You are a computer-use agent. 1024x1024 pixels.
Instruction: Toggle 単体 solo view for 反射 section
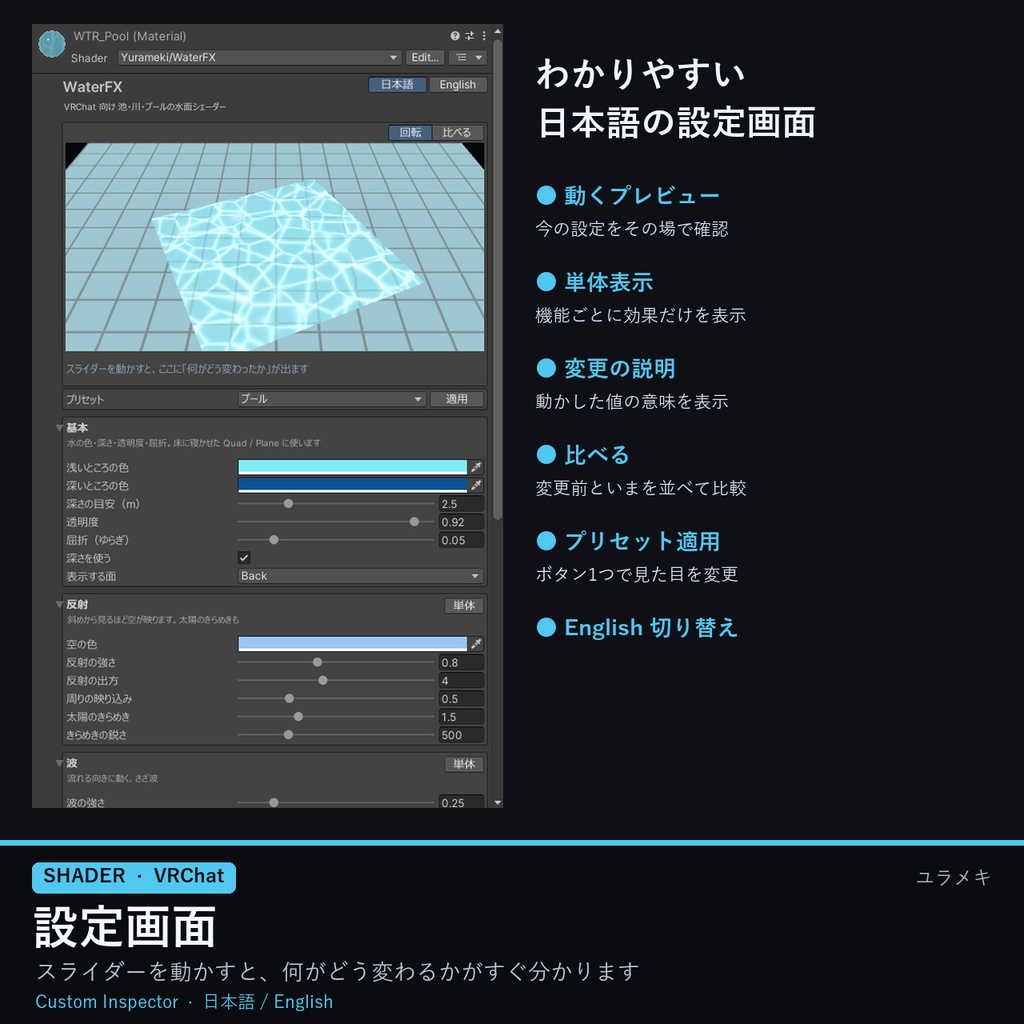click(464, 605)
